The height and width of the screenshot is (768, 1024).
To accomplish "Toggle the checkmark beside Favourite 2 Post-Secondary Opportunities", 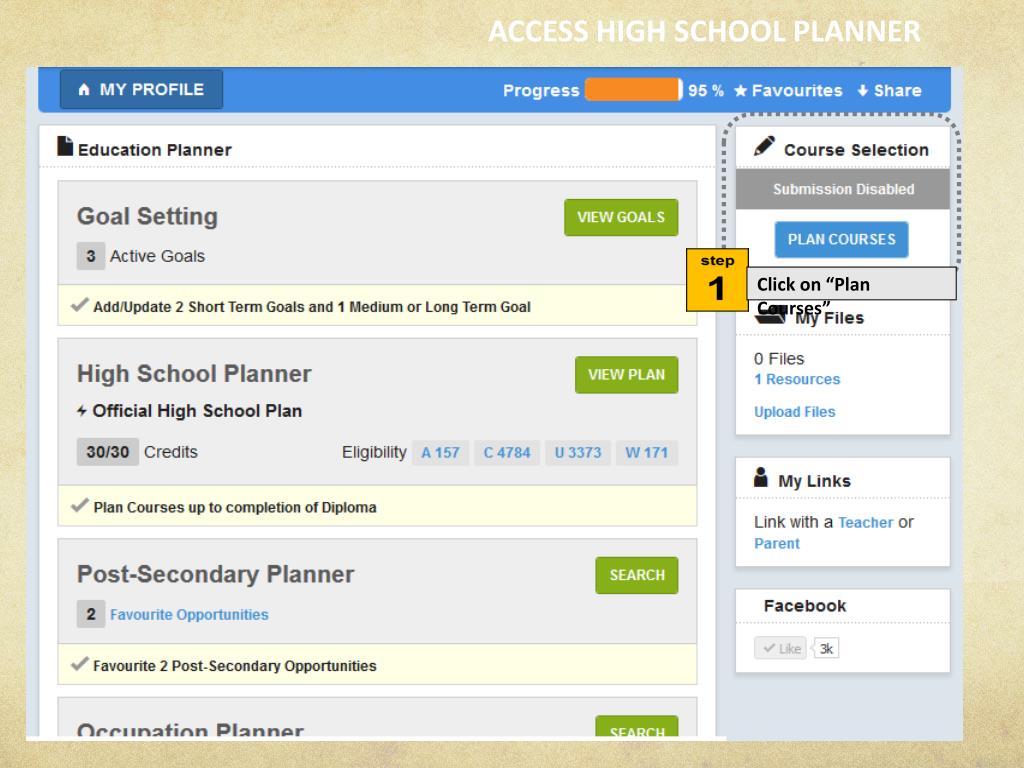I will (x=80, y=665).
